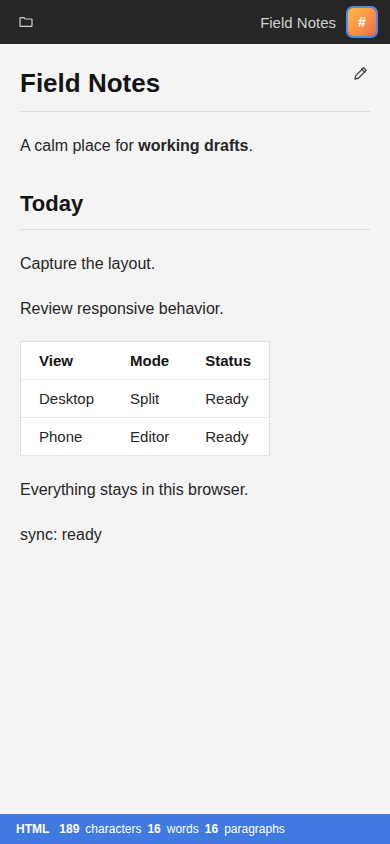Click the Field Notes main heading
This screenshot has width=390, height=844.
tap(90, 83)
